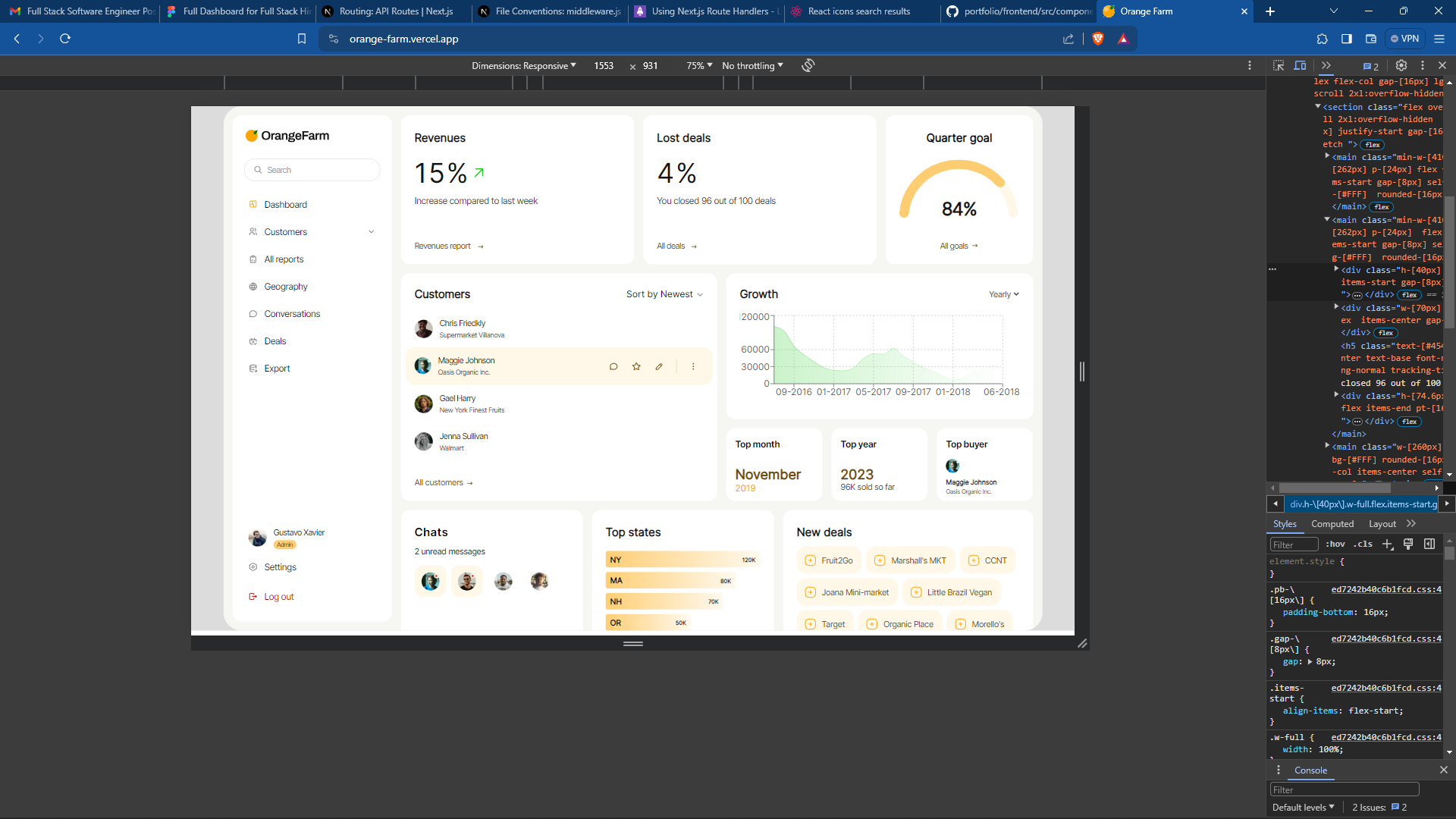Click the OrangeFarm search field
Screen dimensions: 1456x819
coord(312,170)
